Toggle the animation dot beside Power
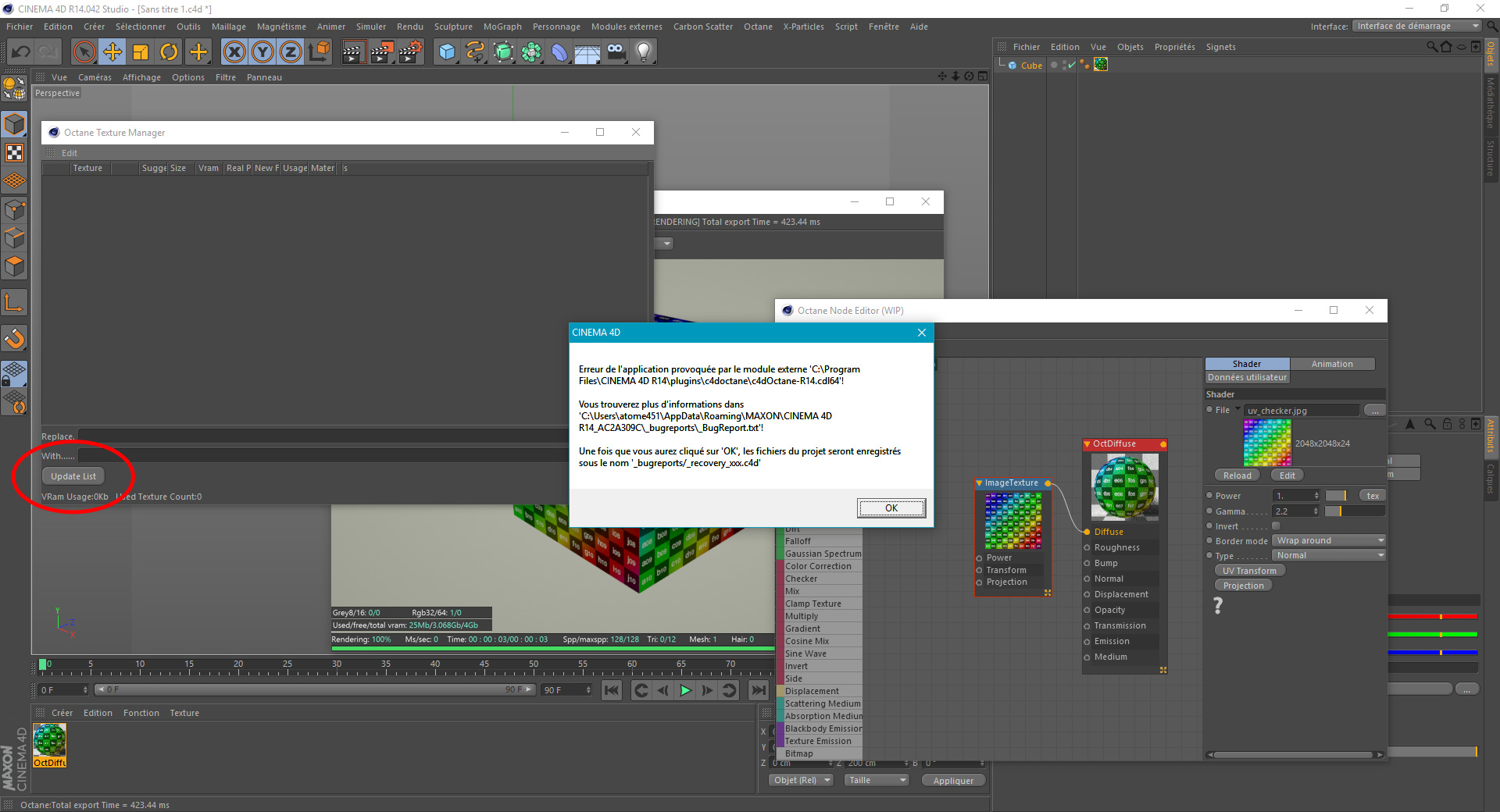 click(x=1209, y=496)
